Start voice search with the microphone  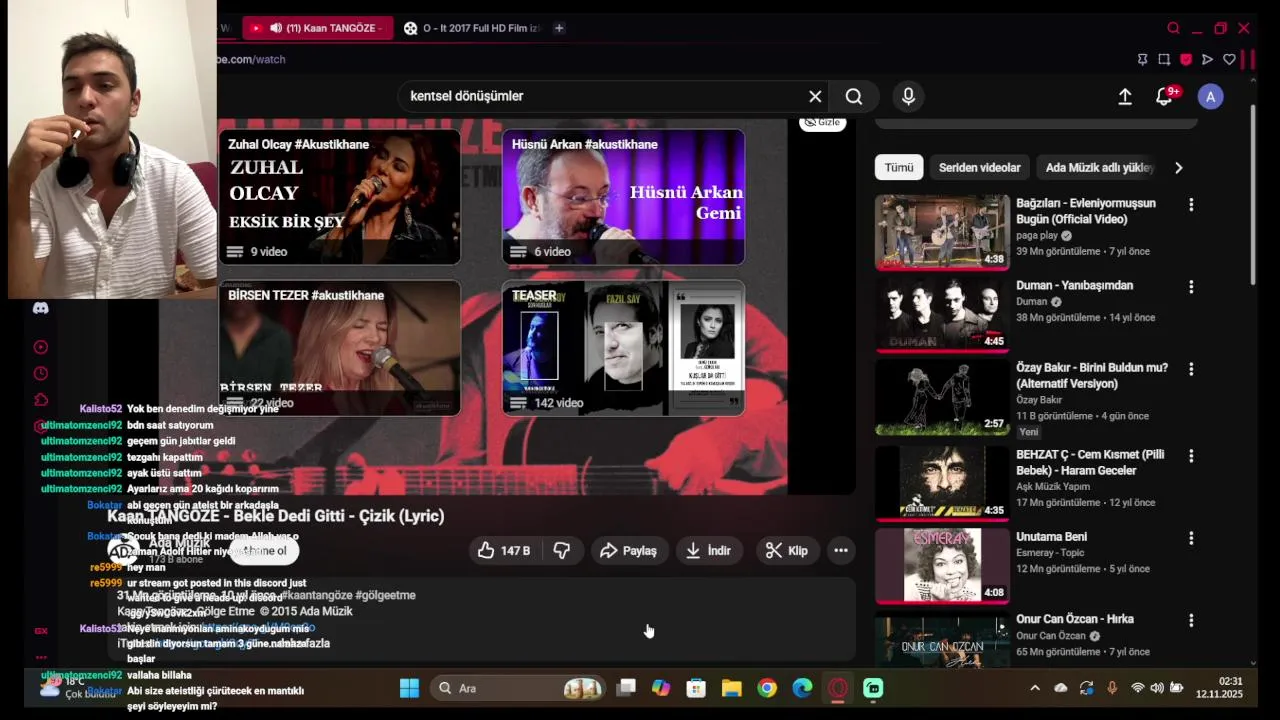(x=908, y=96)
